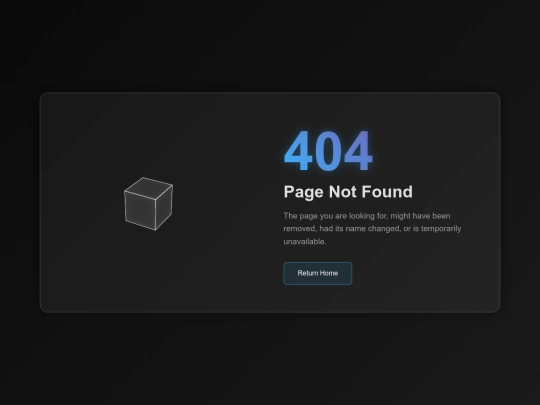The height and width of the screenshot is (405, 540).
Task: Click the right side face of the cube
Action: [164, 208]
